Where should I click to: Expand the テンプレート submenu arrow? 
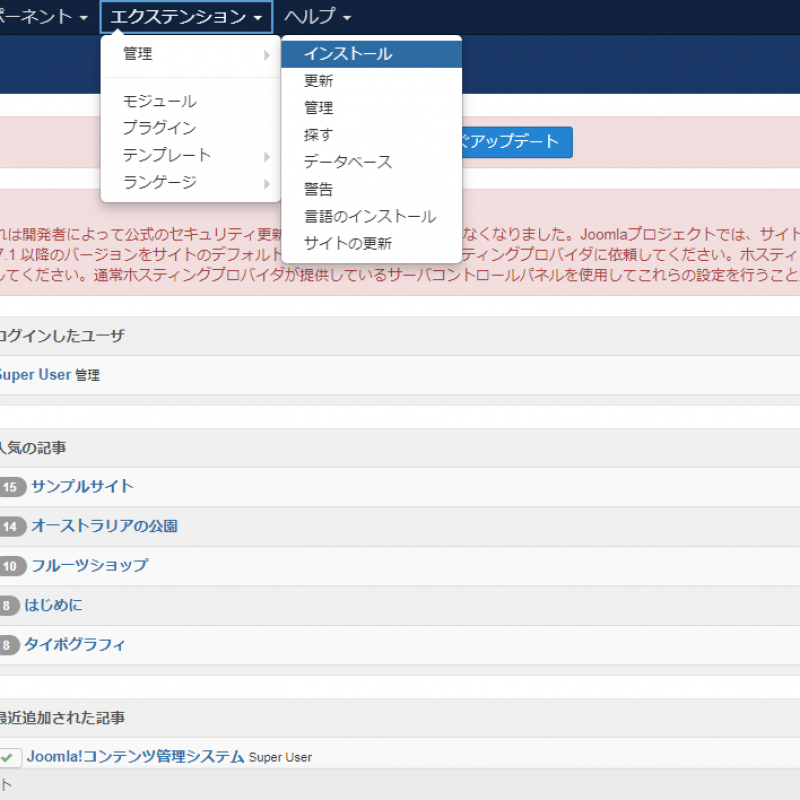[266, 156]
